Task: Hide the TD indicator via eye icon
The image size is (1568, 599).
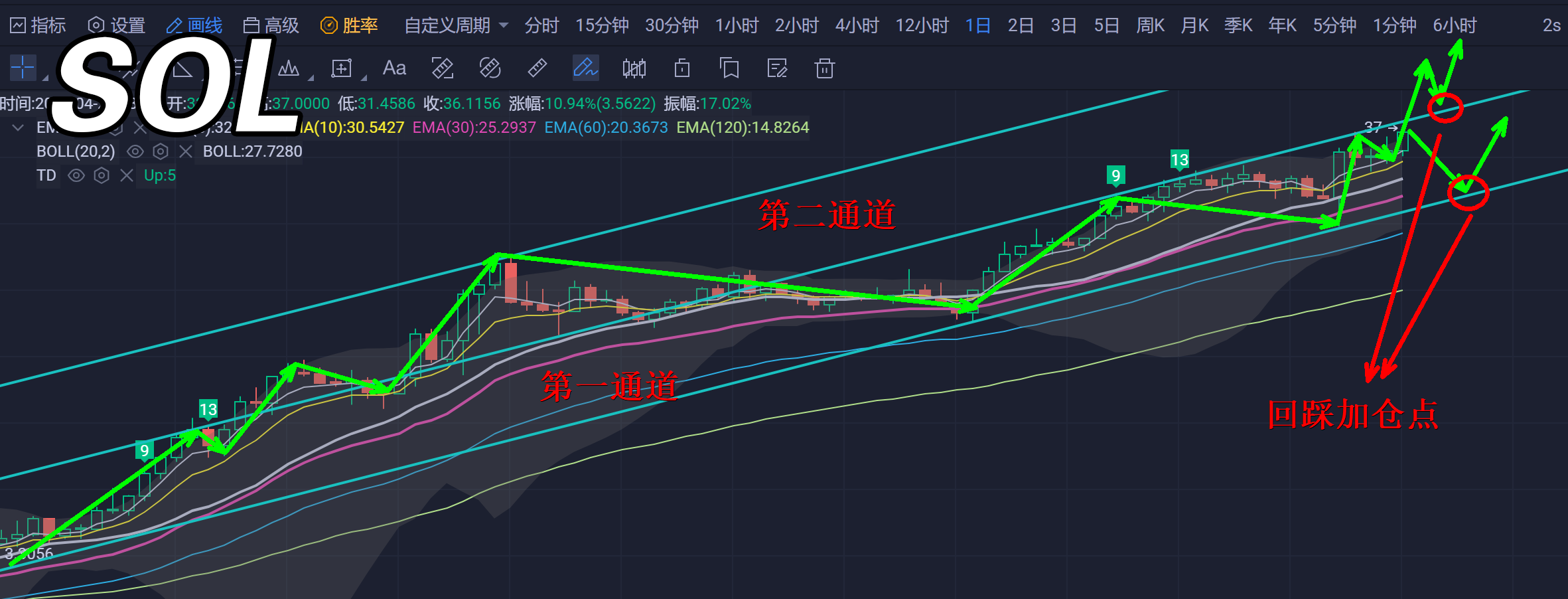Action: [76, 175]
